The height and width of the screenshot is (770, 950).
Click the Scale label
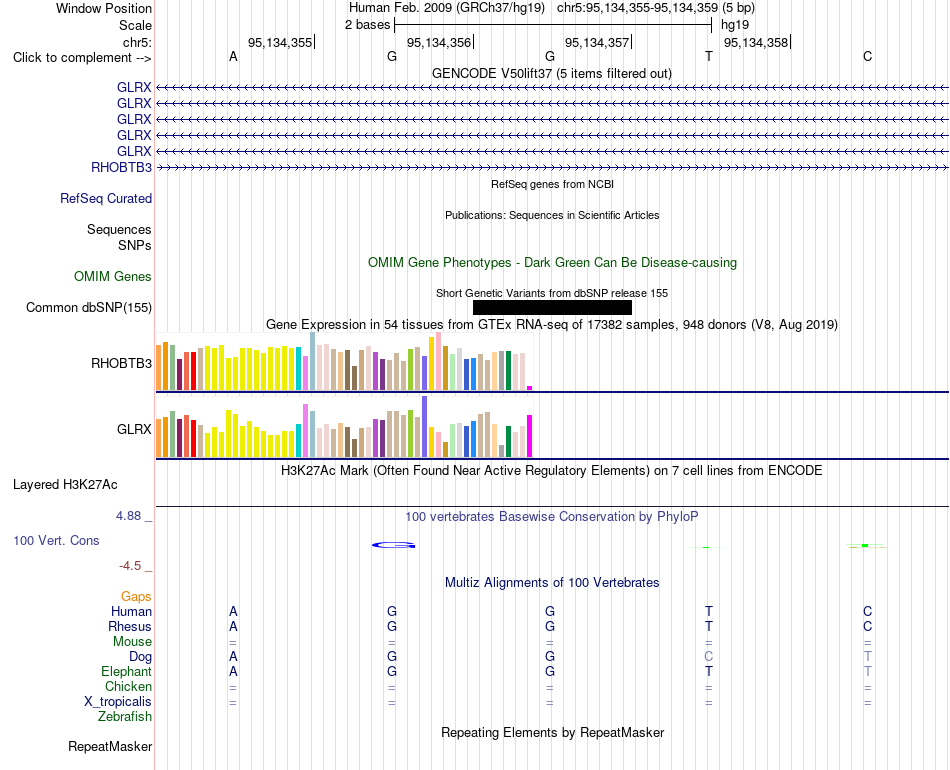click(135, 25)
